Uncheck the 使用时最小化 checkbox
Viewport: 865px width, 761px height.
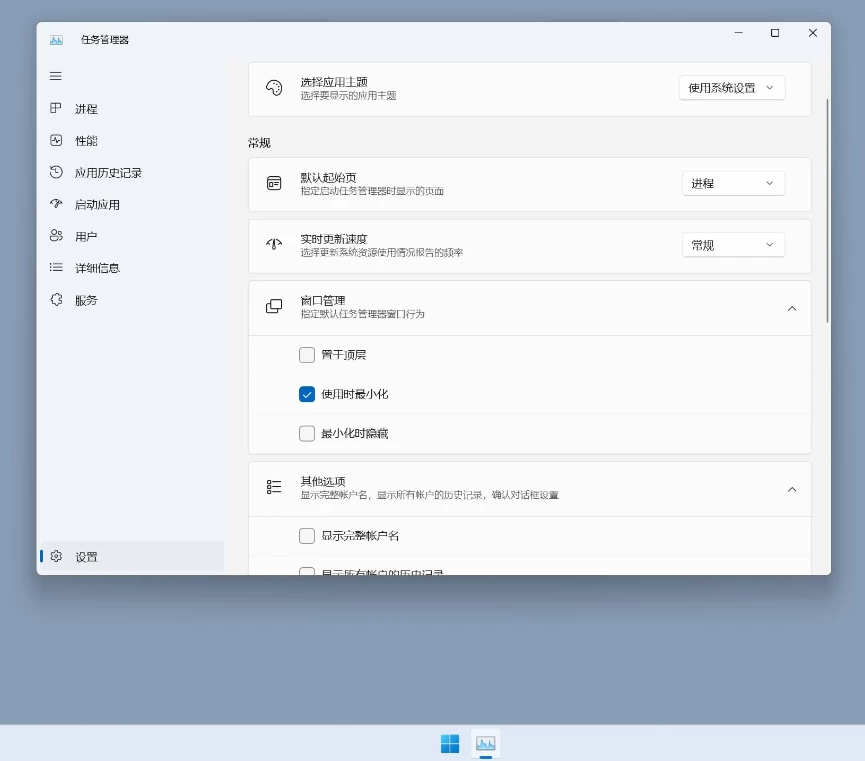click(307, 394)
